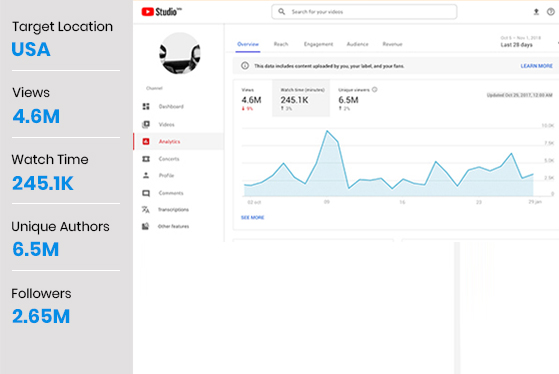Click the channel avatar picture
This screenshot has height=374, width=559.
click(180, 53)
